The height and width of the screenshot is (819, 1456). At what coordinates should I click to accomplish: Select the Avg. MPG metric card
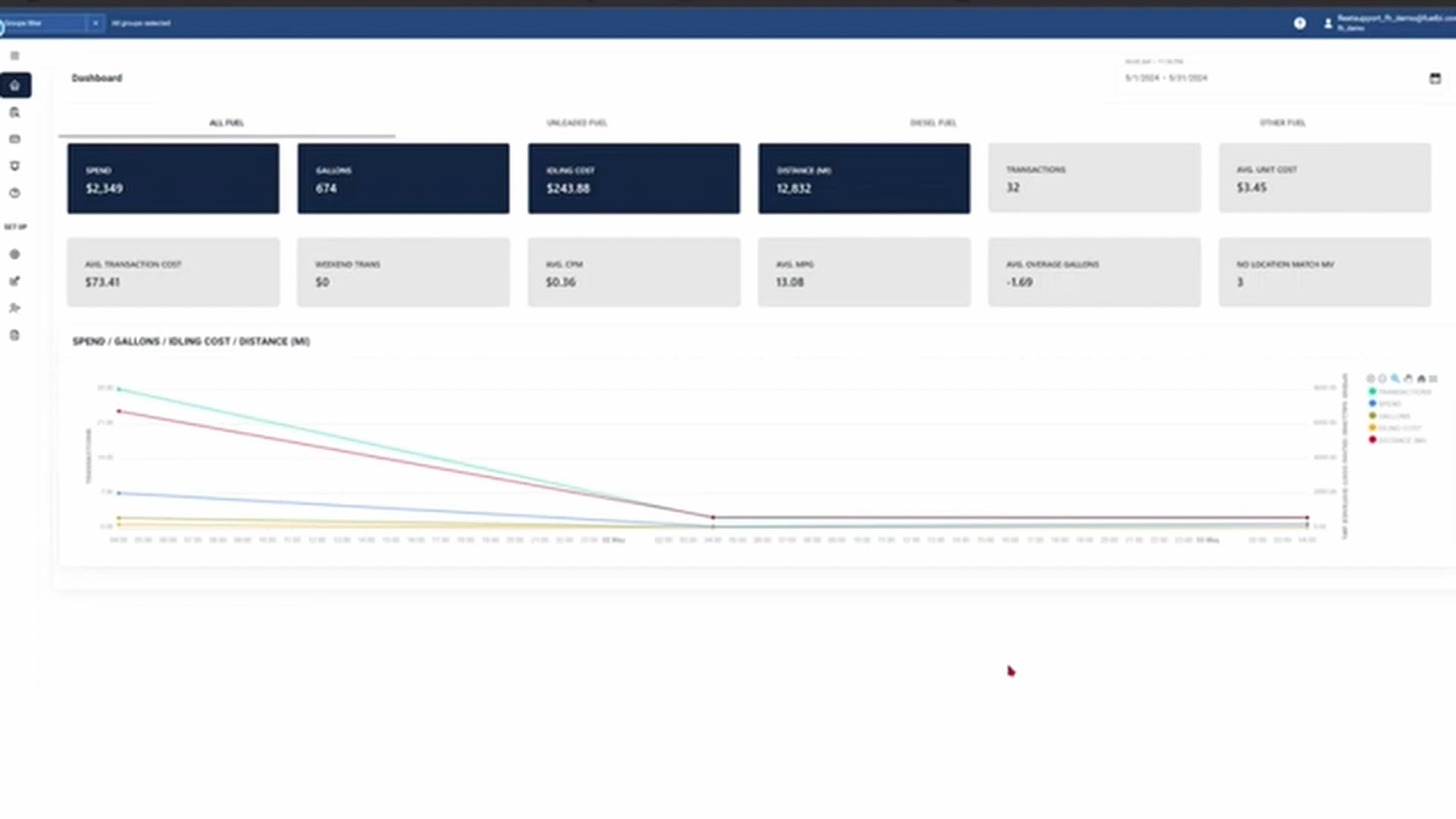tap(864, 272)
